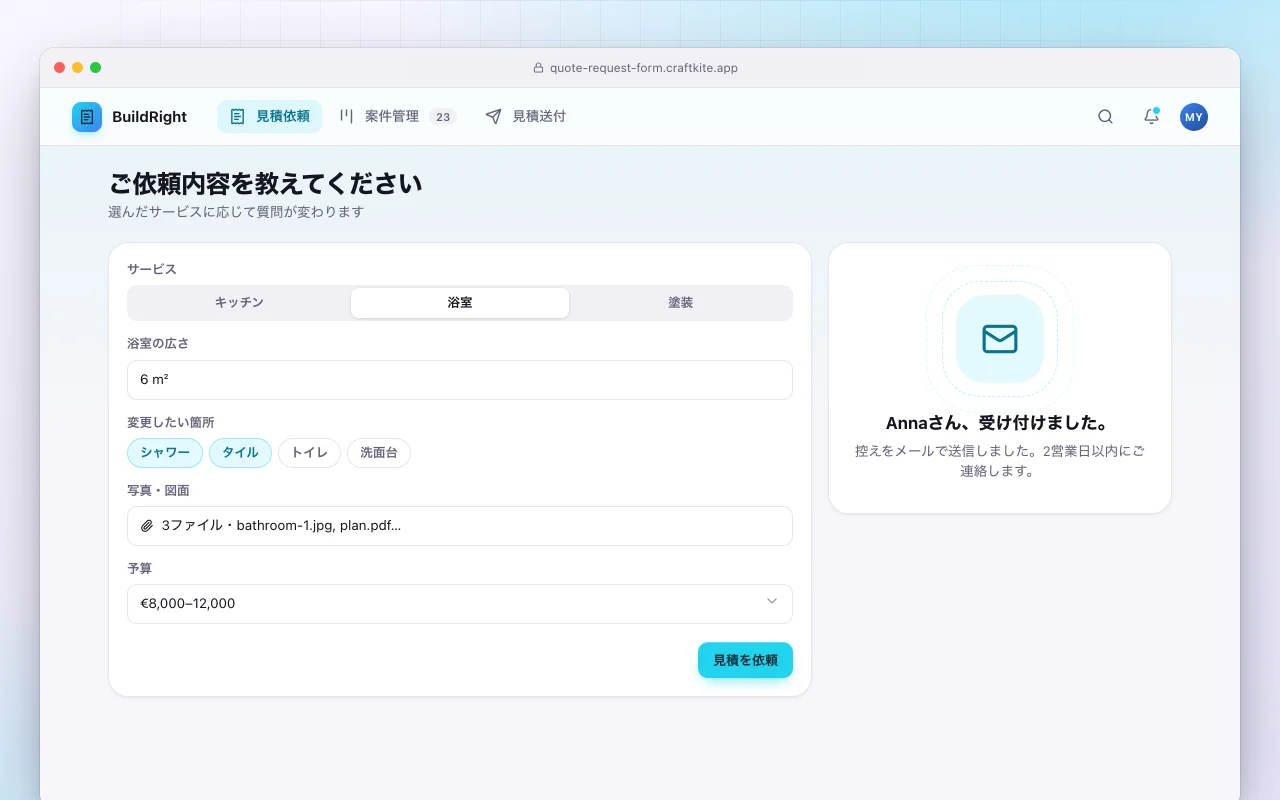1280x800 pixels.
Task: Click the lock icon in address bar
Action: [x=538, y=68]
